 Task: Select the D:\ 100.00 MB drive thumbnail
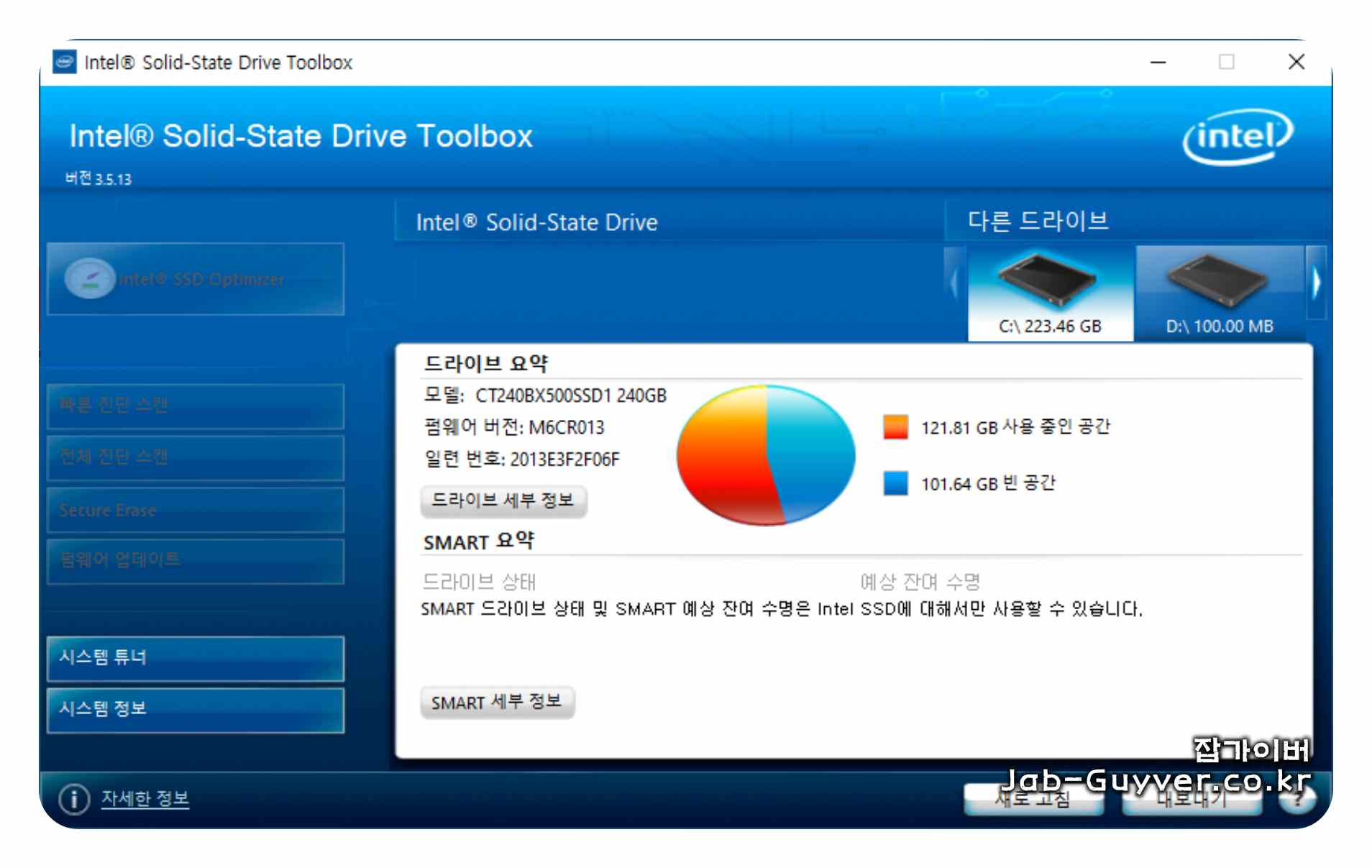tap(1220, 293)
